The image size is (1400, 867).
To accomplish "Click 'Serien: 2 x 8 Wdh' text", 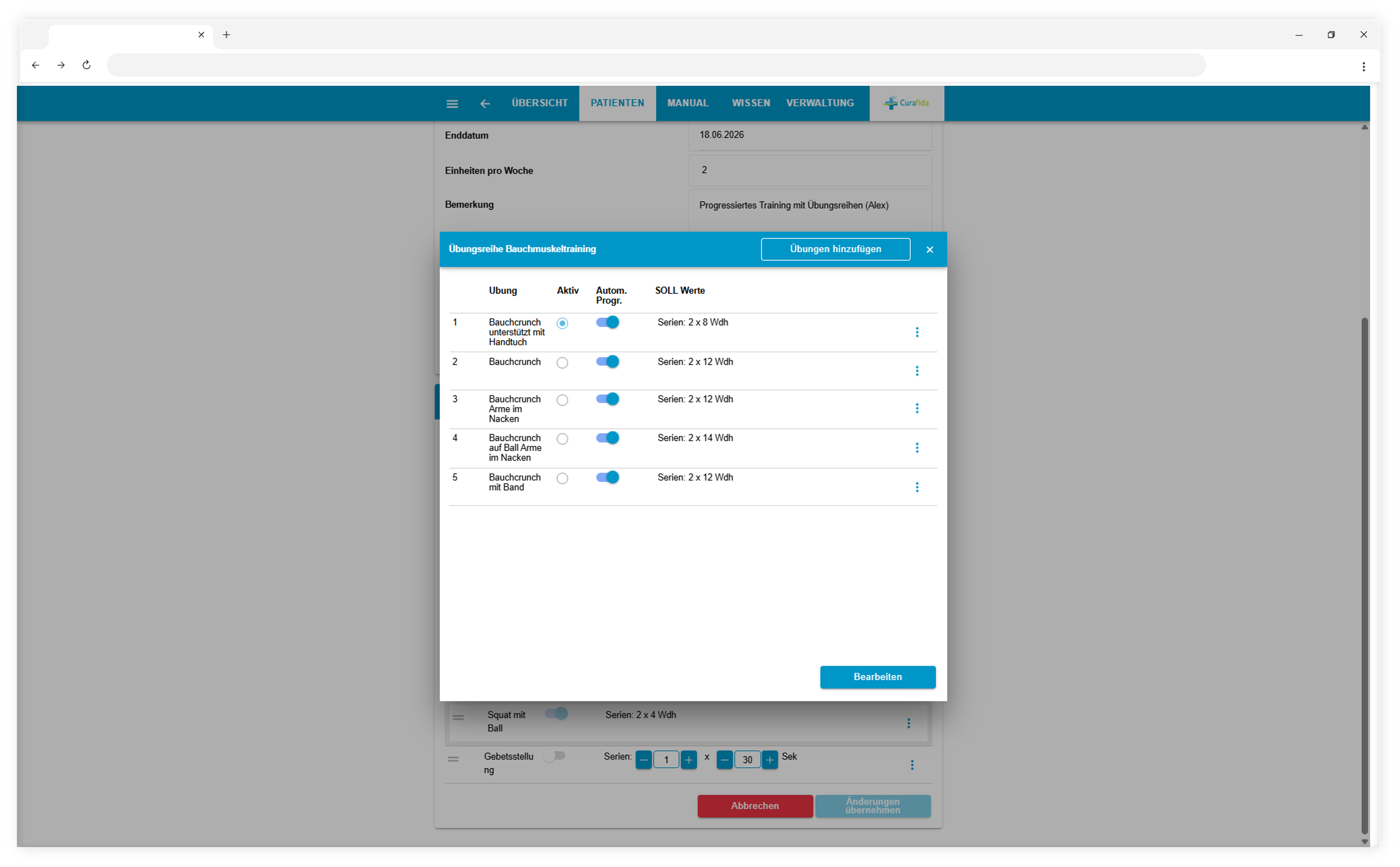I will [692, 322].
